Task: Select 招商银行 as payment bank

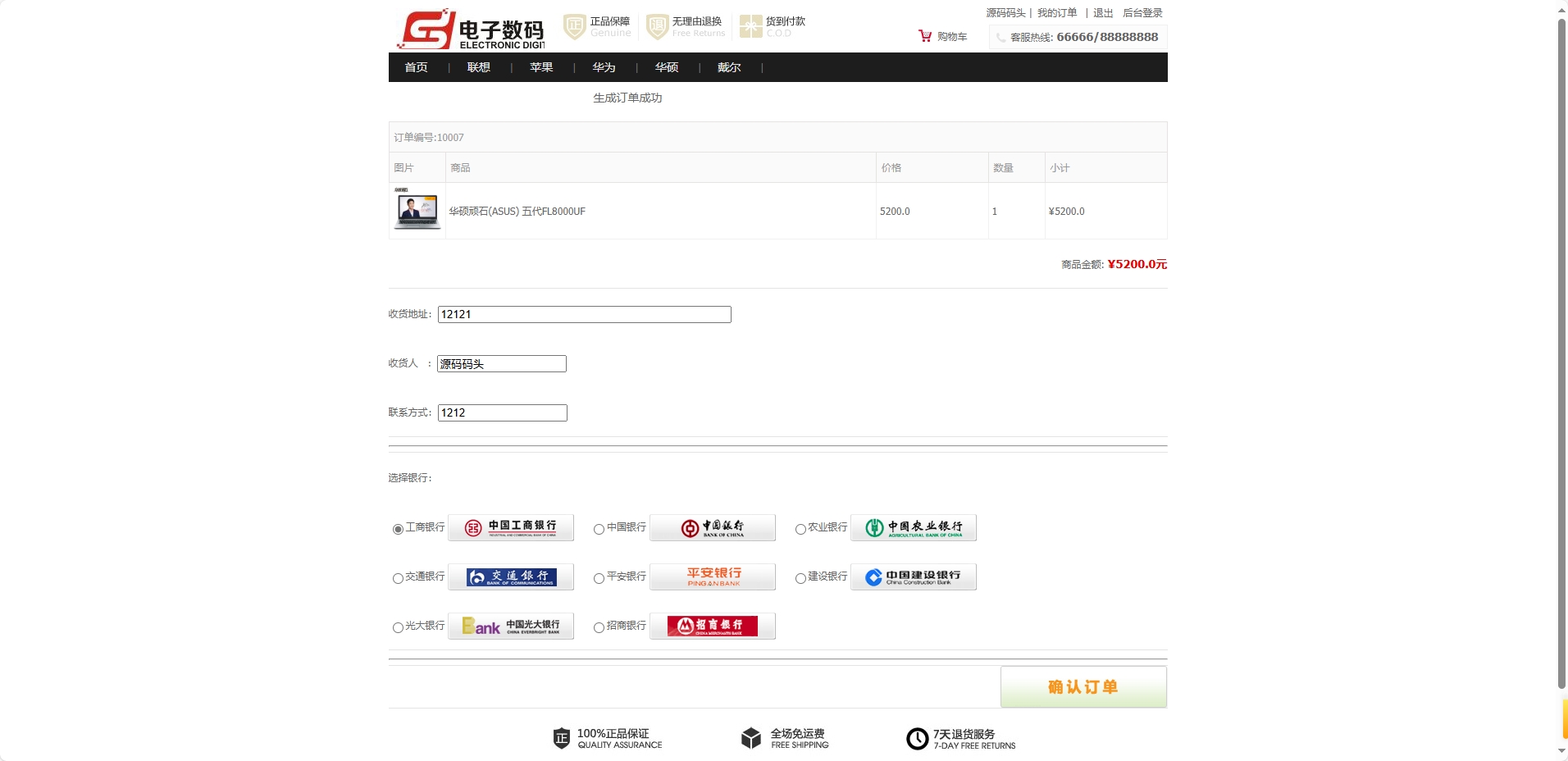Action: click(x=599, y=628)
